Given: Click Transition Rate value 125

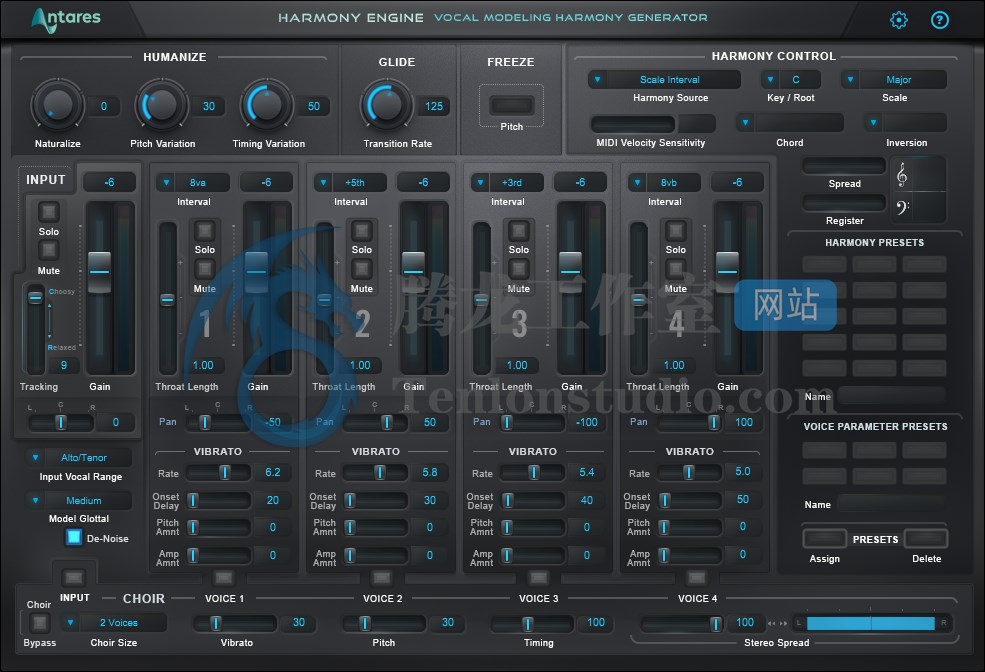Looking at the screenshot, I should pos(433,106).
